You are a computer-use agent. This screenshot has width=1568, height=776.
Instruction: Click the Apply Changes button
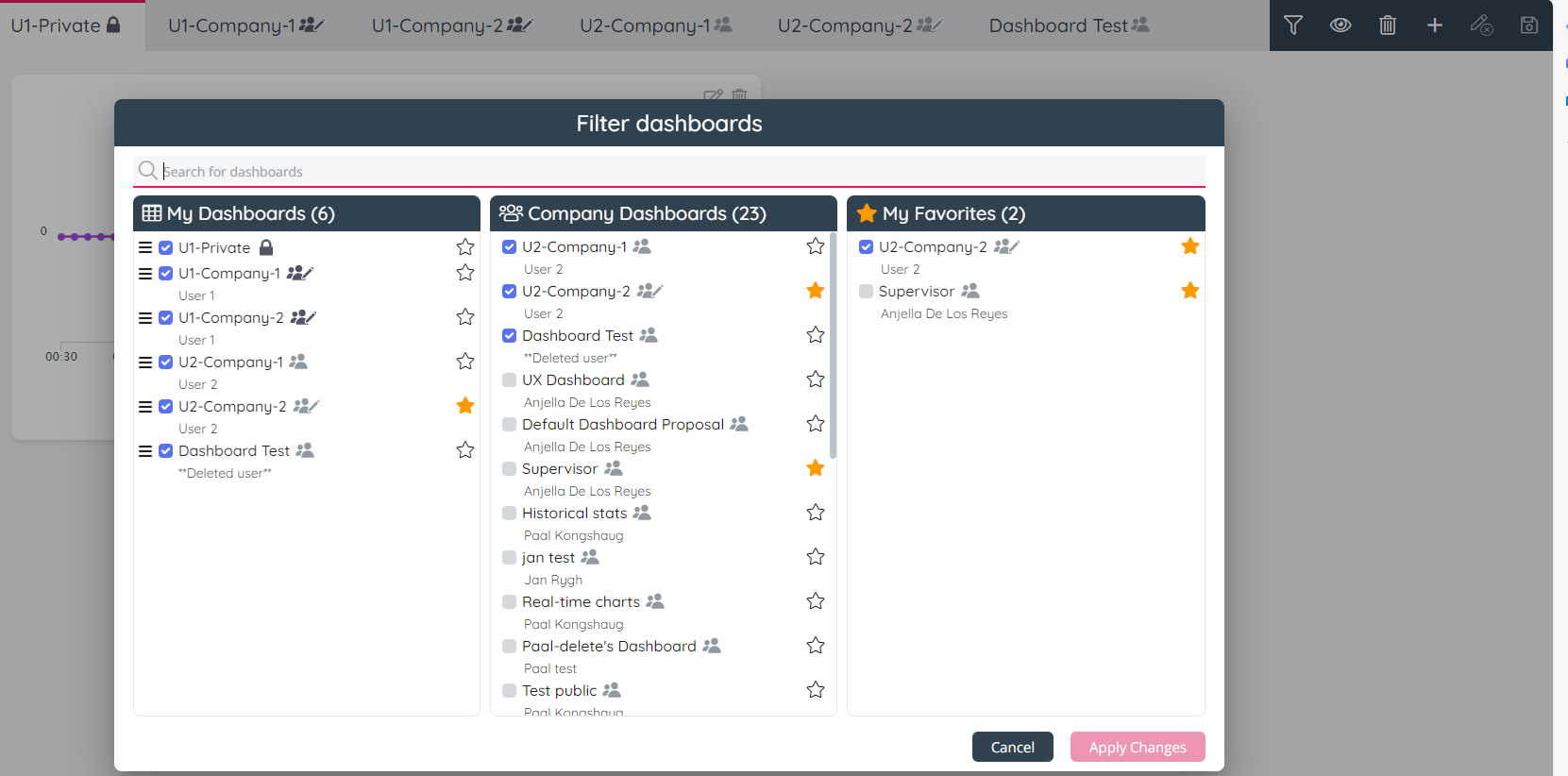coord(1137,747)
